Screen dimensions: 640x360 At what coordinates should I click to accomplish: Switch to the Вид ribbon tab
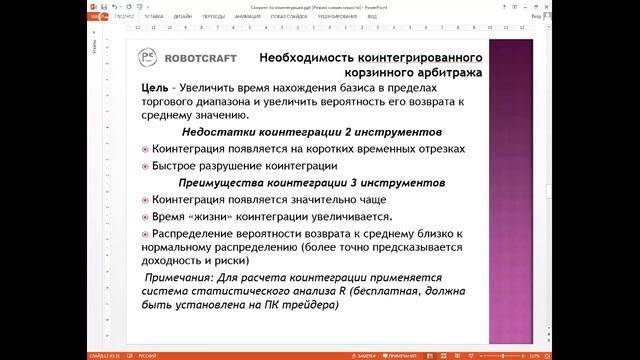(372, 16)
